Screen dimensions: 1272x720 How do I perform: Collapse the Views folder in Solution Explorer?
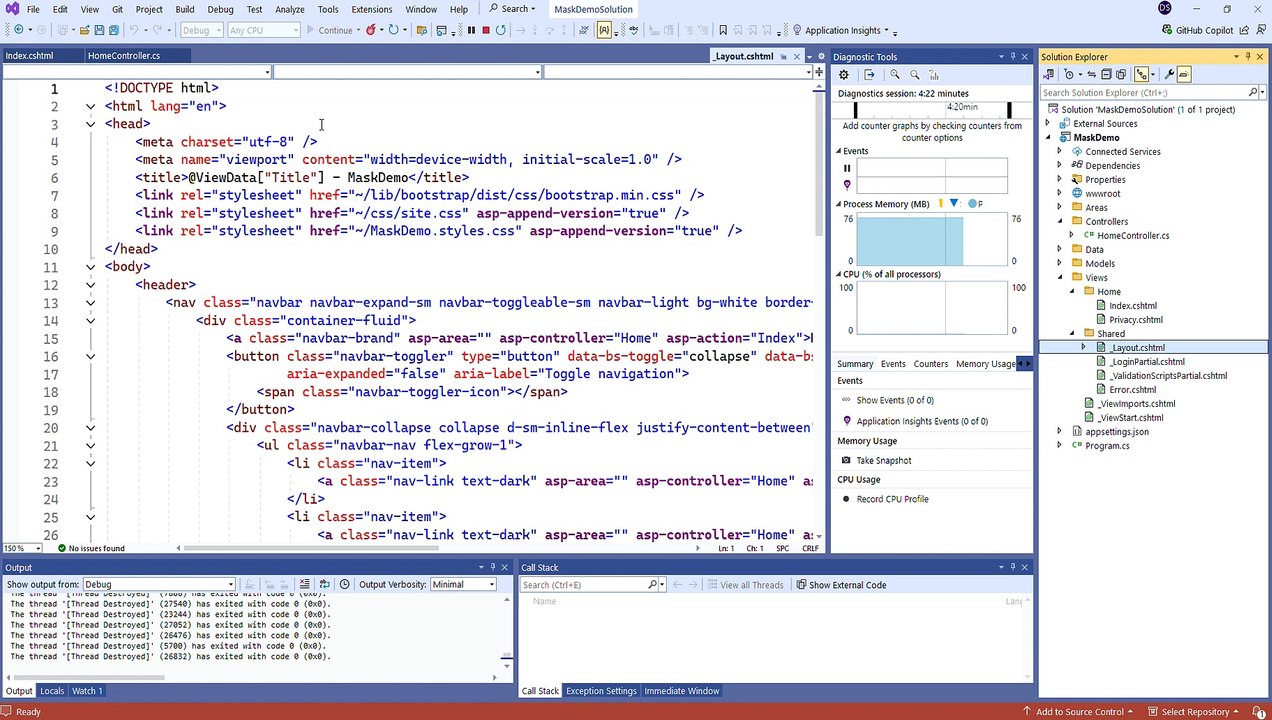(x=1060, y=277)
